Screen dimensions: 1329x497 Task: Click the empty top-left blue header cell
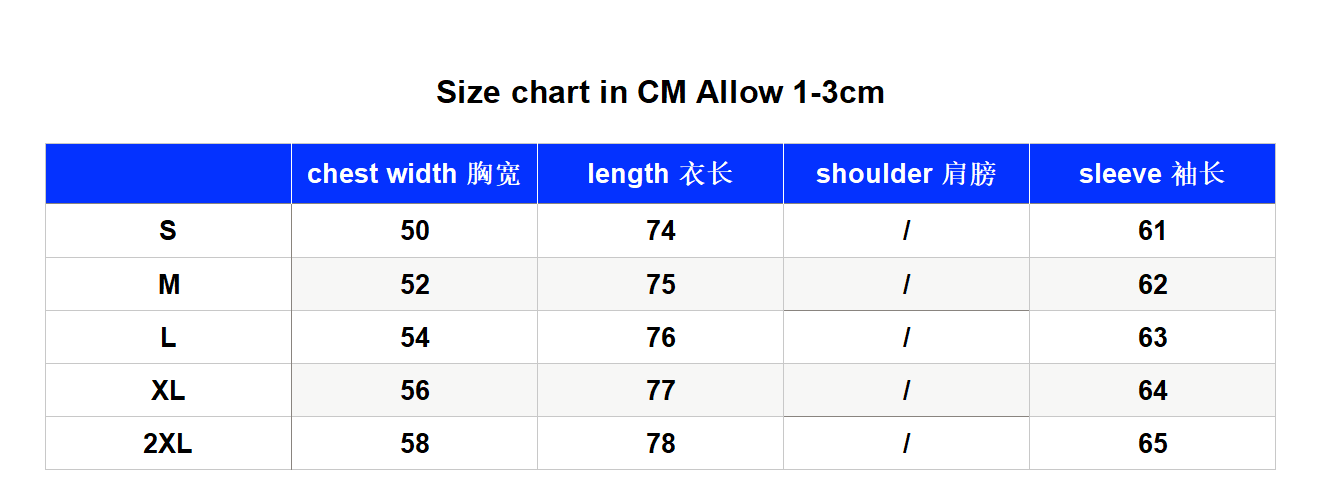coord(168,174)
